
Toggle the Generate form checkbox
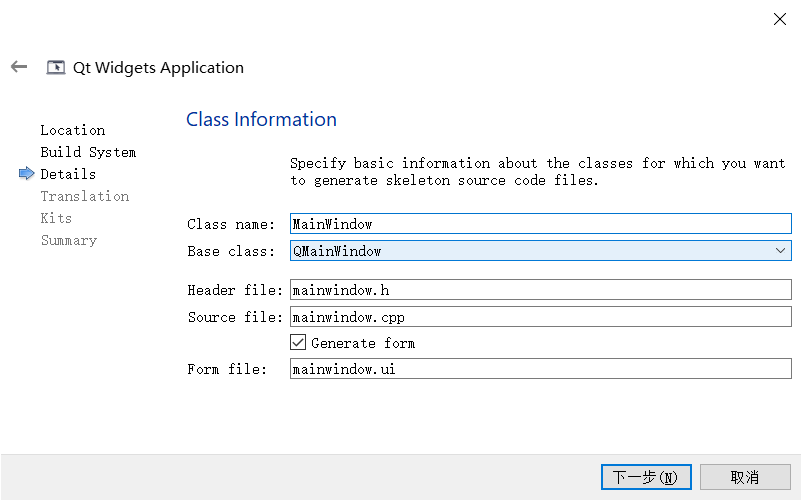(x=298, y=343)
